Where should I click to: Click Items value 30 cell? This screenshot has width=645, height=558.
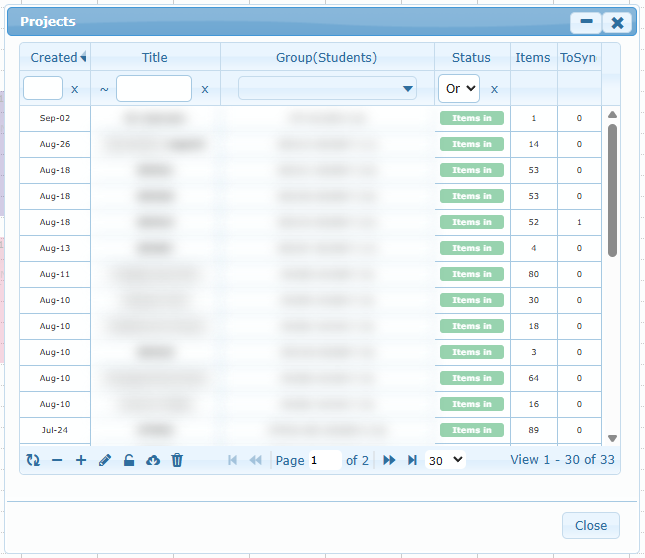pos(534,300)
